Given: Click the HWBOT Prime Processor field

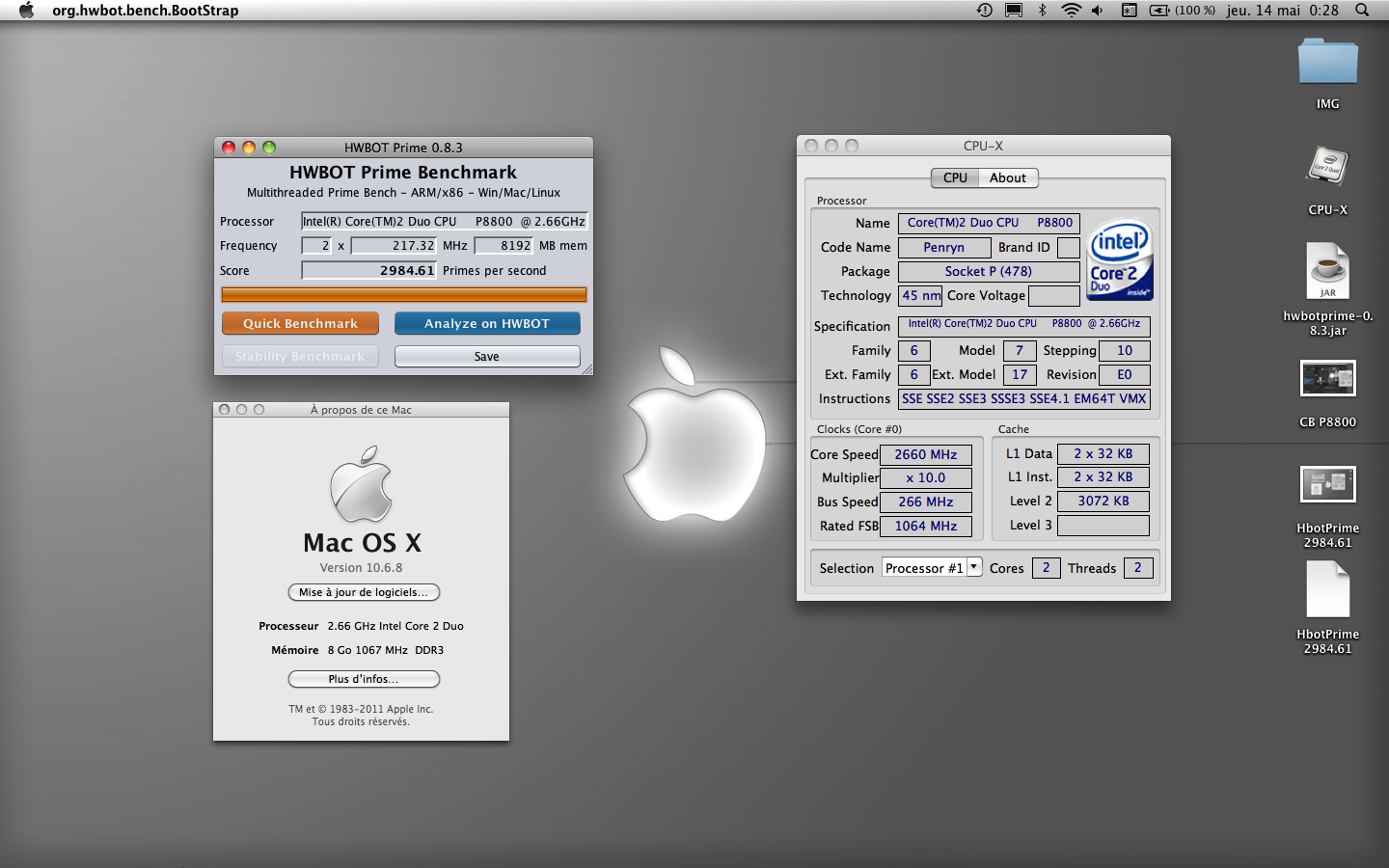Looking at the screenshot, I should coord(445,221).
